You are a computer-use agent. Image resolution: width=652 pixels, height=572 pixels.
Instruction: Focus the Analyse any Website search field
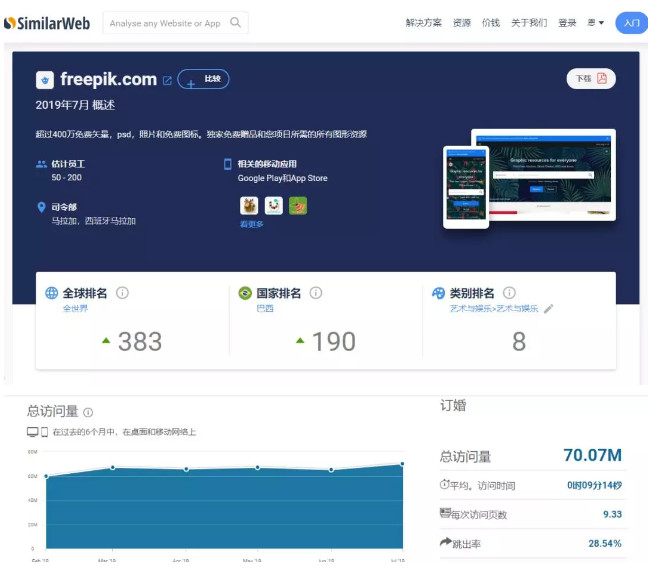click(x=165, y=23)
